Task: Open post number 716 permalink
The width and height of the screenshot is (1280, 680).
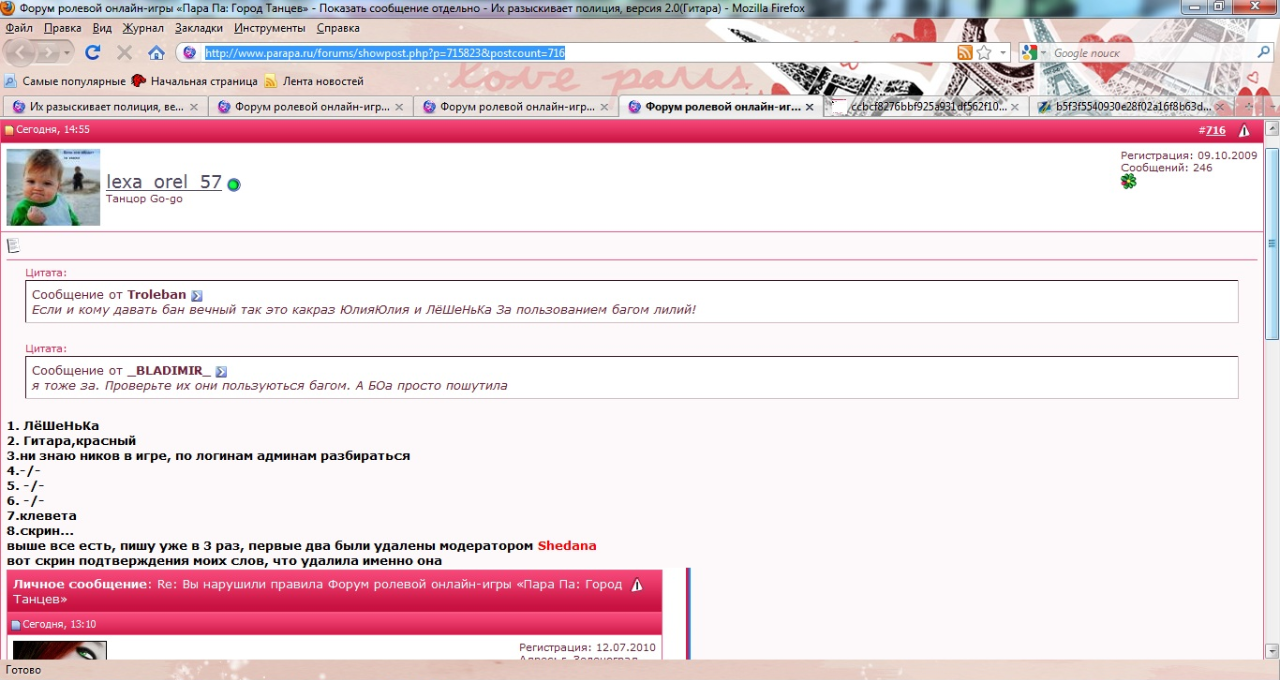Action: tap(1215, 130)
